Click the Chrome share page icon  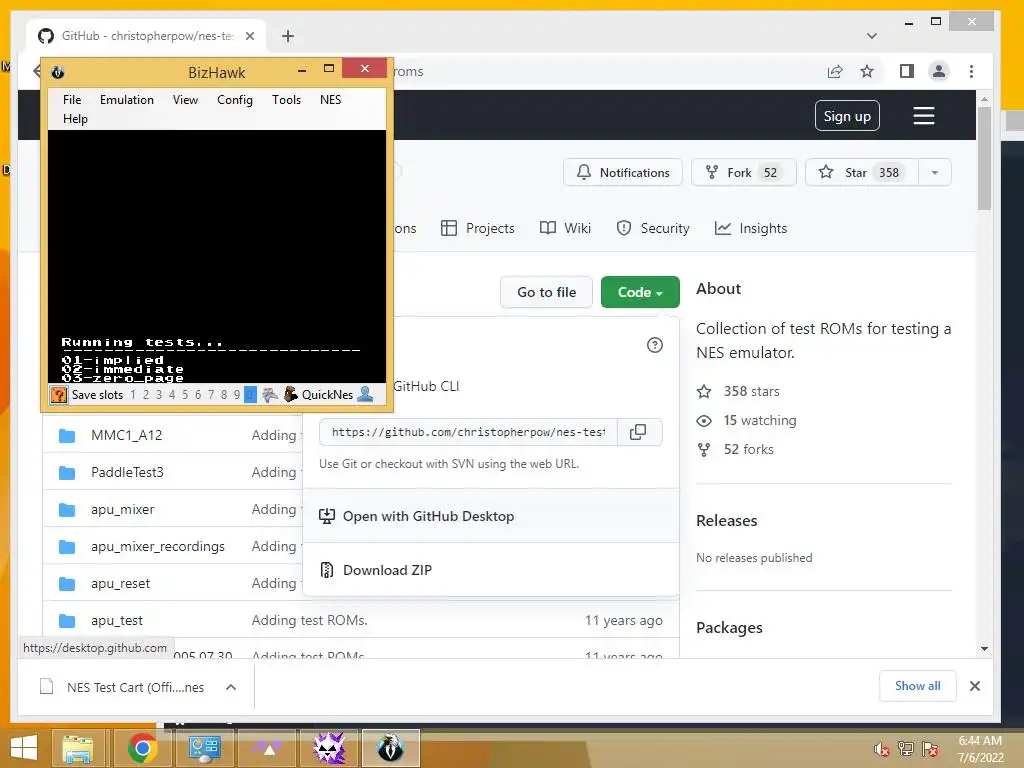(x=835, y=71)
